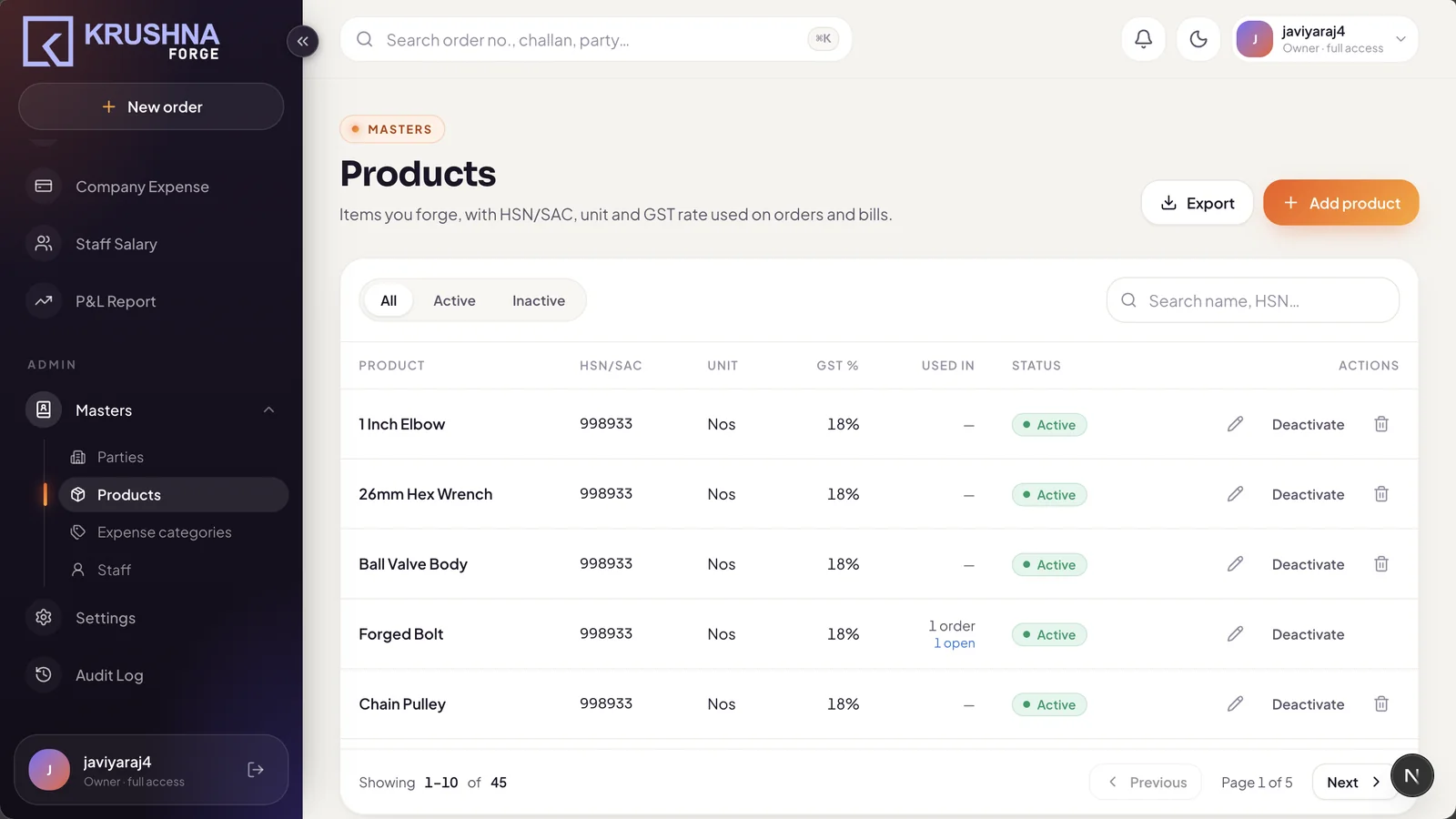Log out using the sidebar exit icon

click(256, 770)
